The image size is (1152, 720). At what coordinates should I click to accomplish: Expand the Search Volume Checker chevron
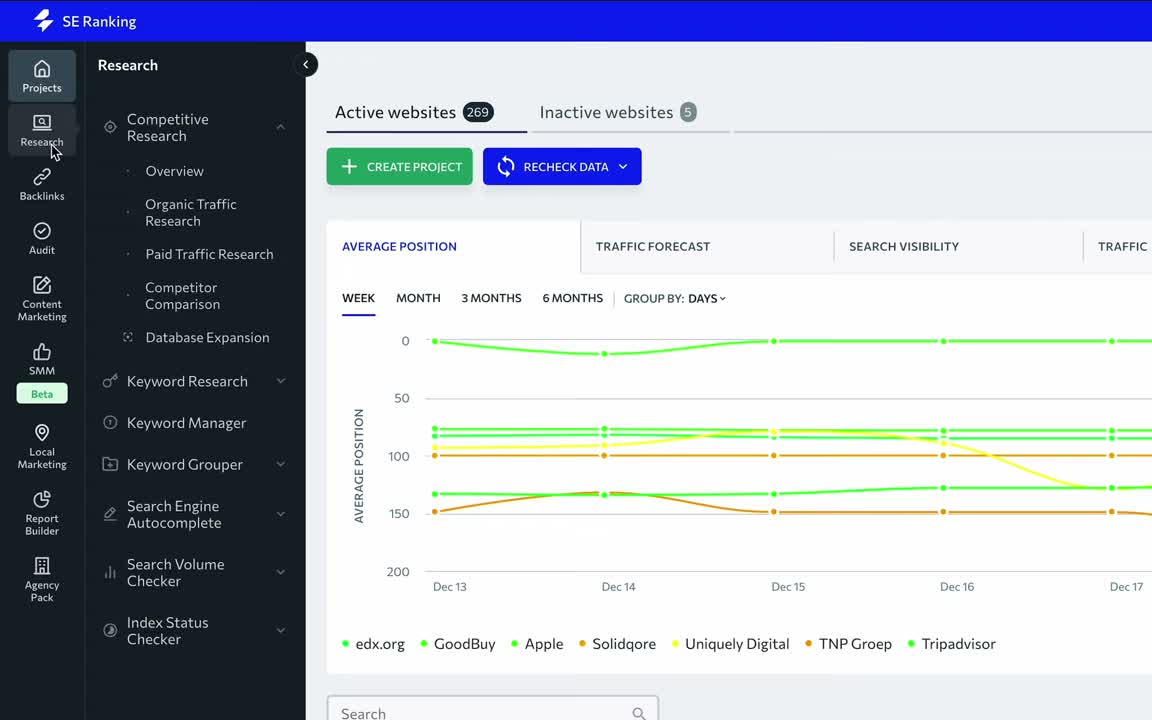[281, 572]
